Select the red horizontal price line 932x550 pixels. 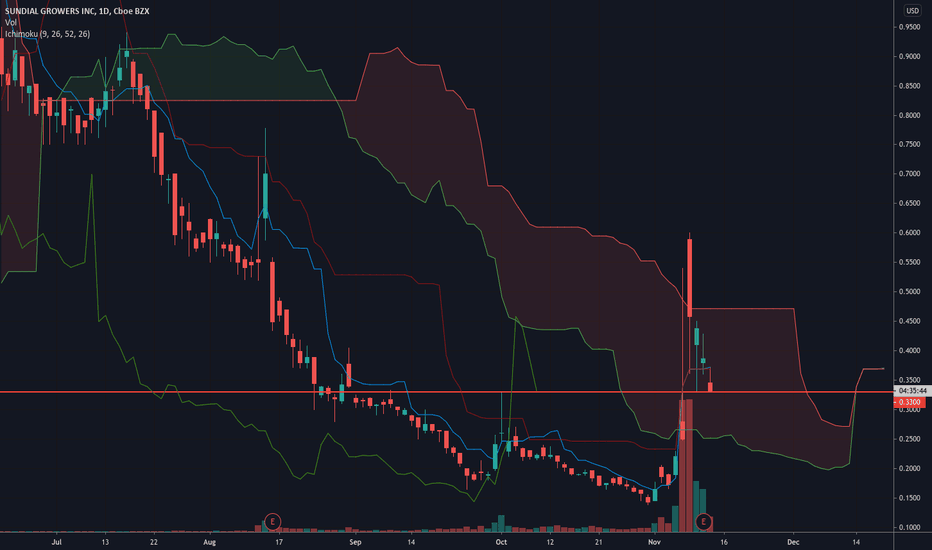click(x=446, y=392)
